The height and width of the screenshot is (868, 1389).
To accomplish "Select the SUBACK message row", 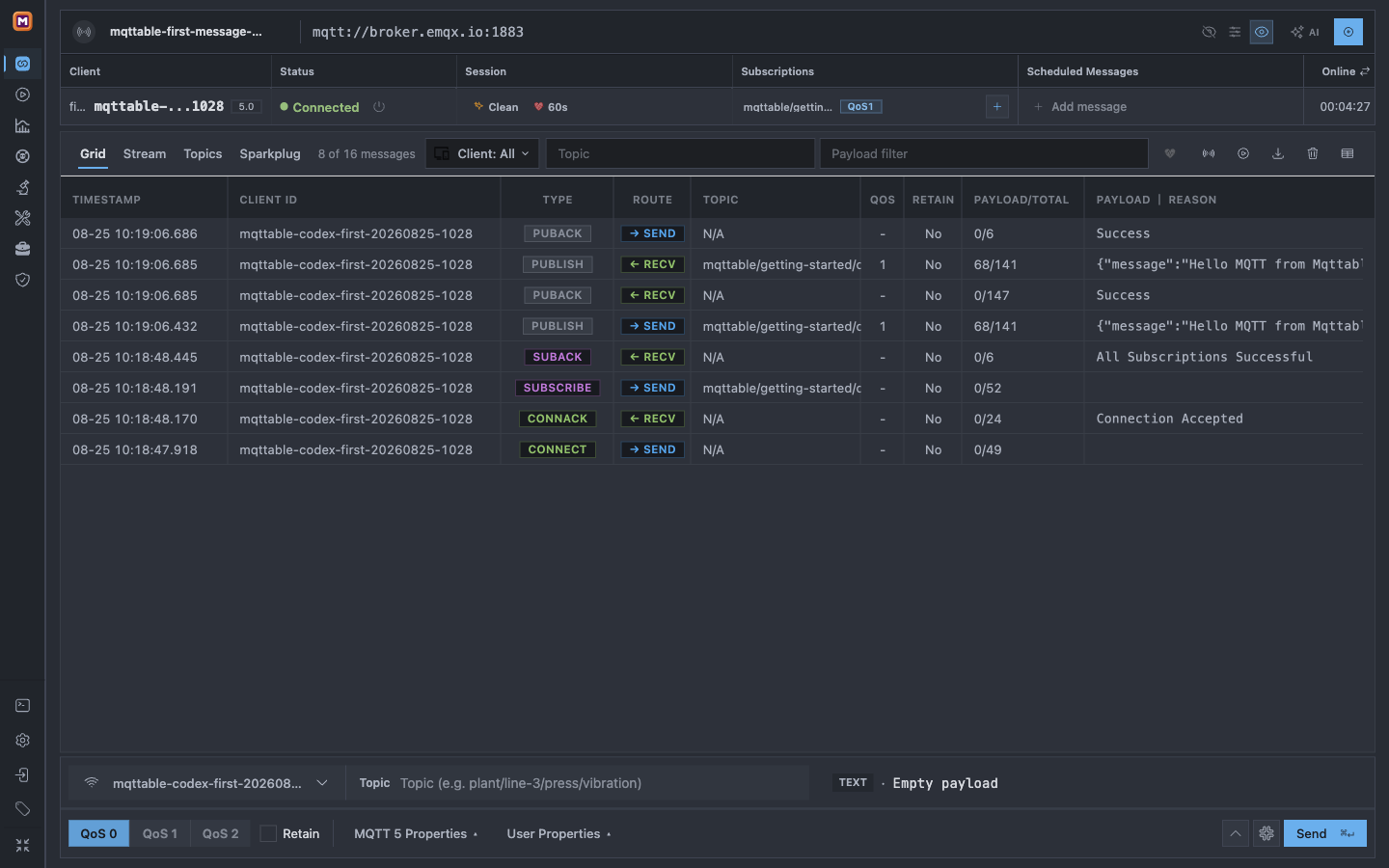I will pyautogui.click(x=712, y=357).
